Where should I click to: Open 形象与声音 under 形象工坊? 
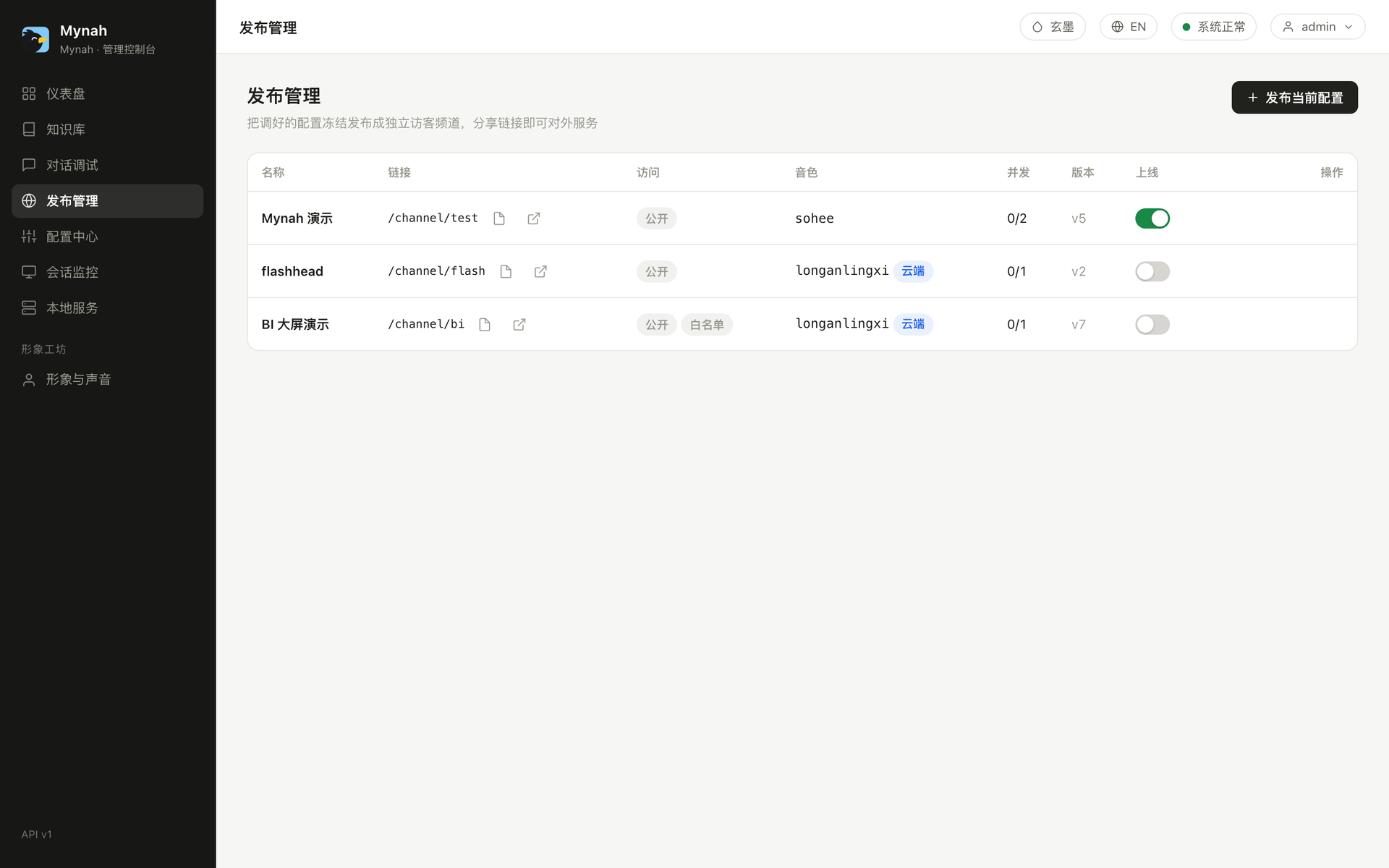click(108, 380)
